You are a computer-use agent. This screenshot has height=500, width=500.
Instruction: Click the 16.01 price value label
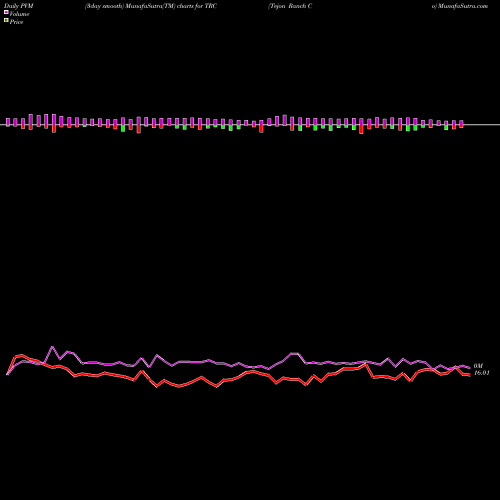pos(482,373)
